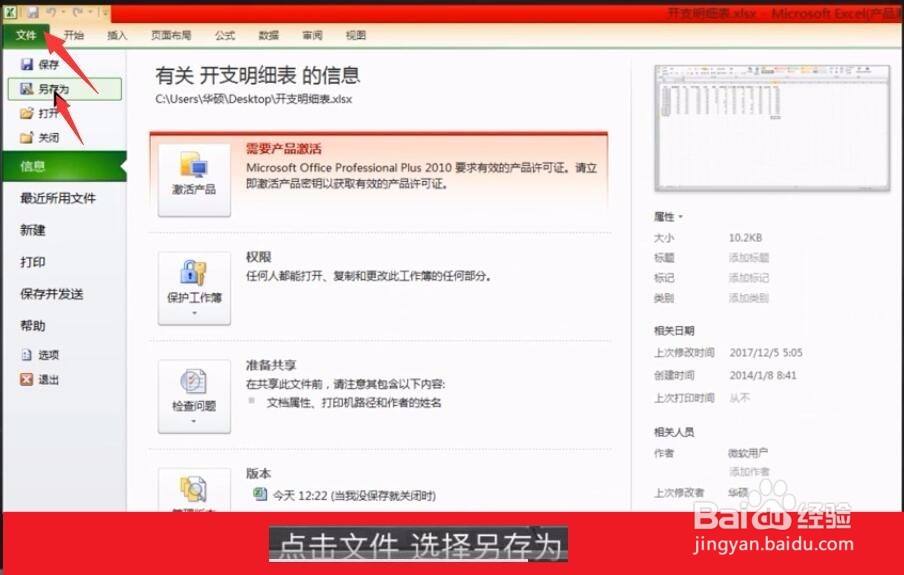Viewport: 904px width, 575px height.
Task: Click the 准备共享 section heading
Action: pos(271,365)
